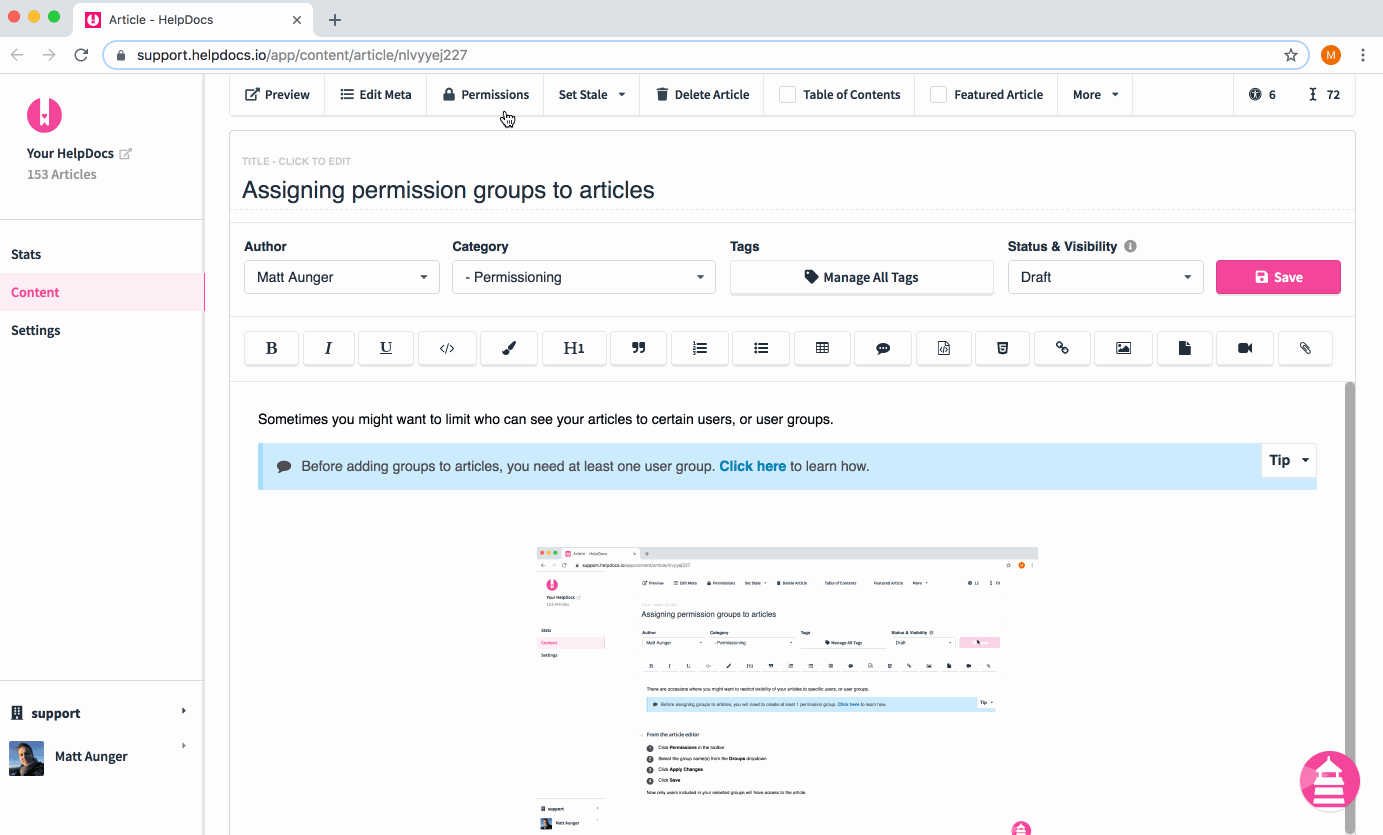The height and width of the screenshot is (835, 1383).
Task: Apply underline formatting in editor toolbar
Action: [386, 348]
